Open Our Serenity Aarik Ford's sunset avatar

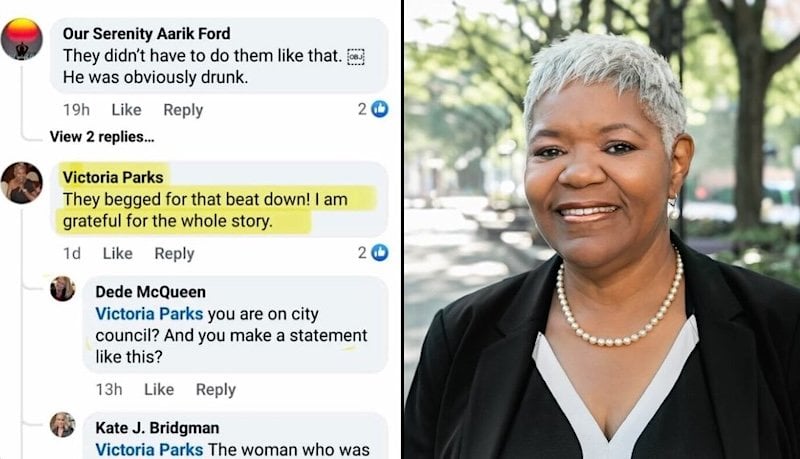point(21,39)
